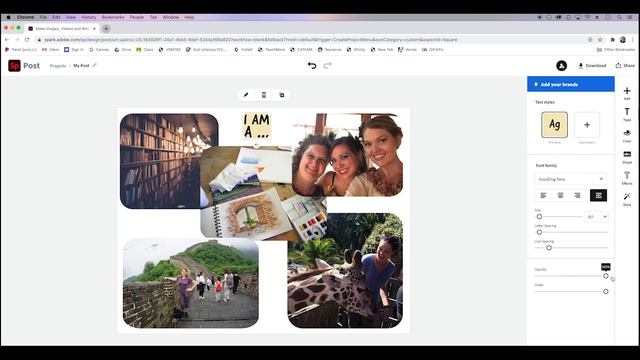Click the Opacity slider handle
Image resolution: width=640 pixels, height=360 pixels.
(606, 276)
